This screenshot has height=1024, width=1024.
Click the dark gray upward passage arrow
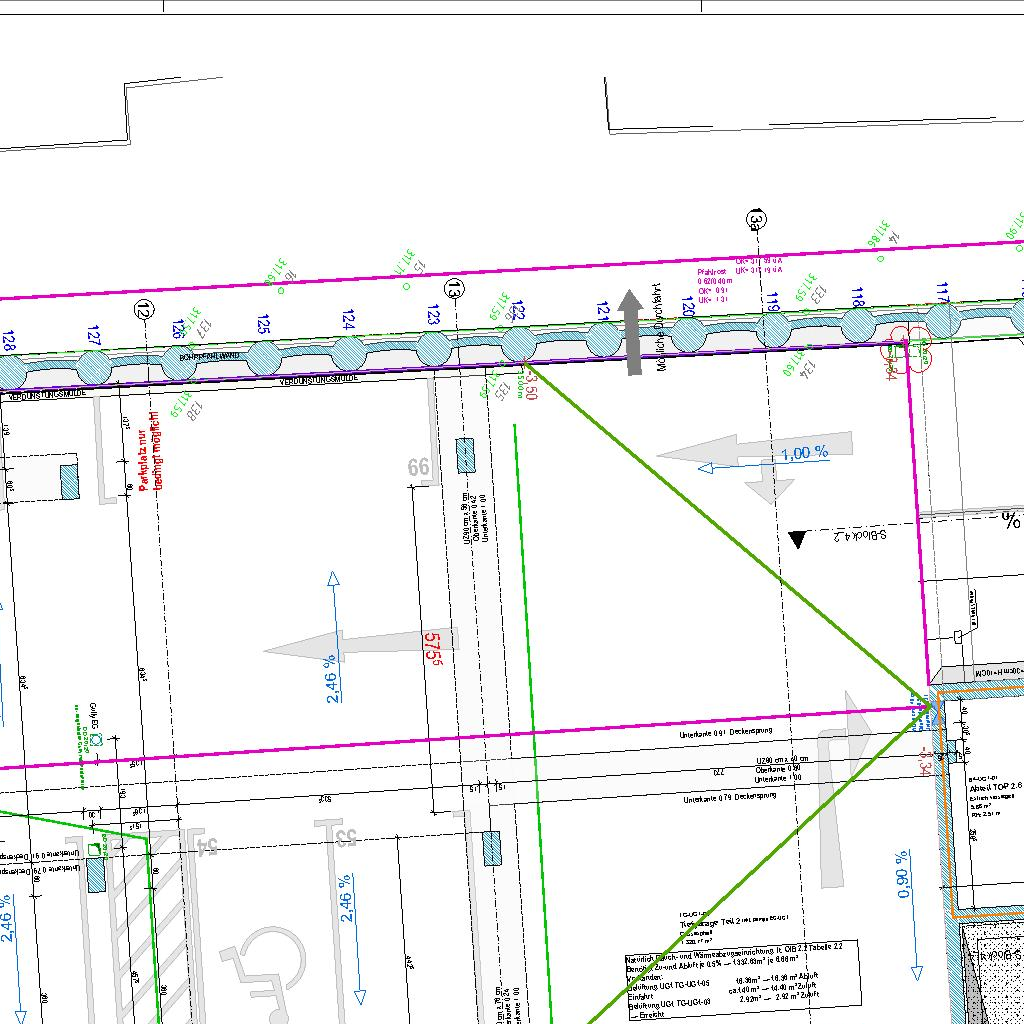631,332
